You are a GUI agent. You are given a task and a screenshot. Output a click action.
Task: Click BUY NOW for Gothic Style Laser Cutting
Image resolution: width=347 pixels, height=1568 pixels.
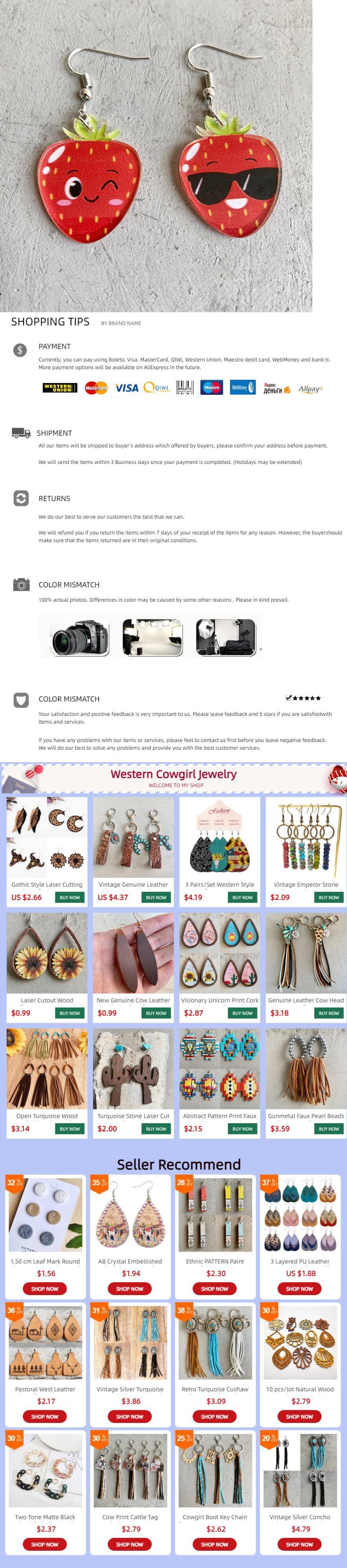tap(69, 897)
